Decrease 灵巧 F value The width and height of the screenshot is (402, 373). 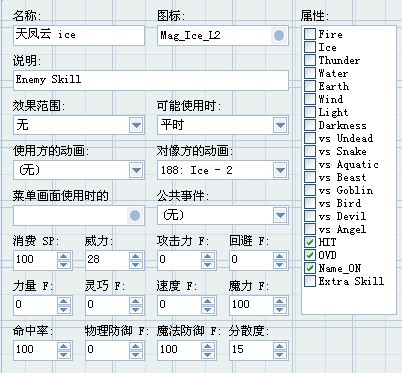[x=136, y=310]
